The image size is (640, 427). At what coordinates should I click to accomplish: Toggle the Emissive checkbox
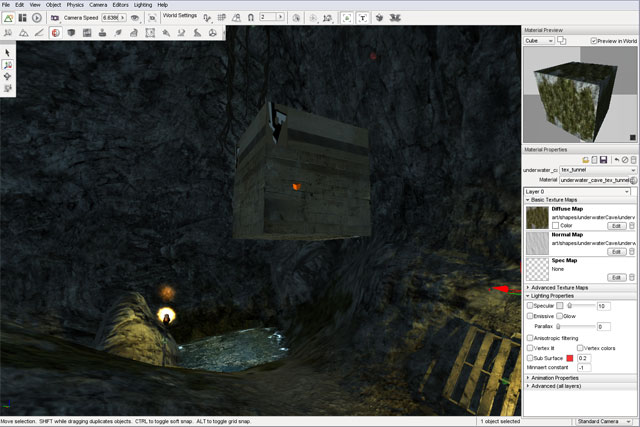(530, 316)
